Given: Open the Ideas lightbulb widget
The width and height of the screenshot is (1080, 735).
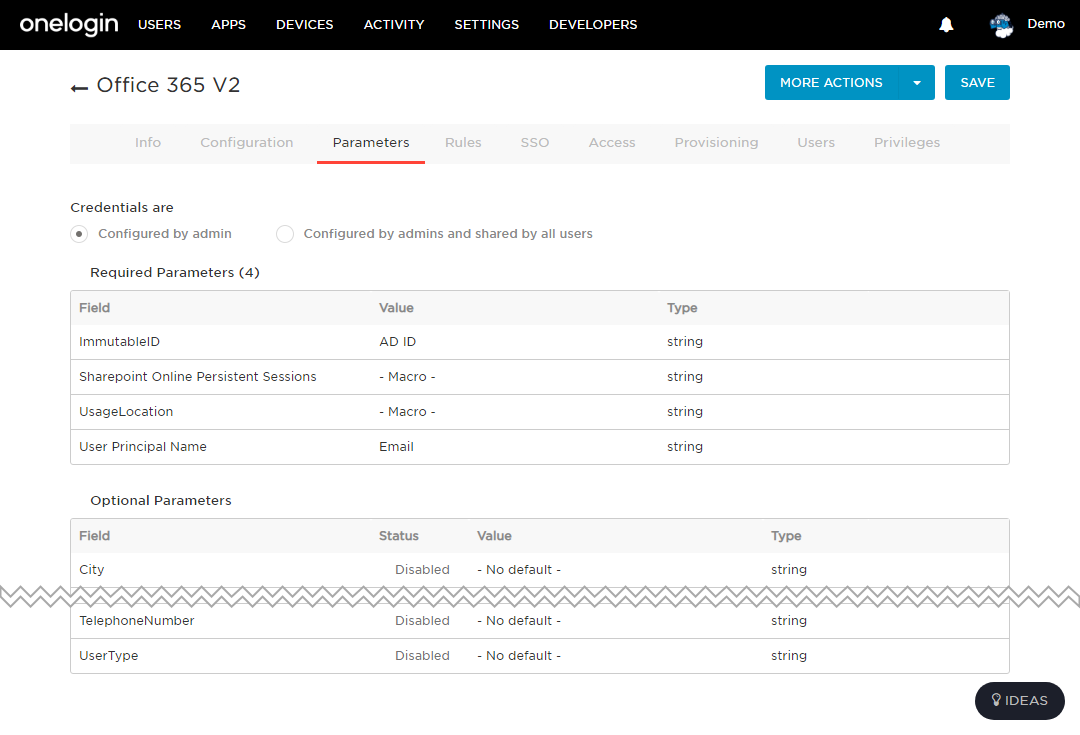Looking at the screenshot, I should 1019,701.
